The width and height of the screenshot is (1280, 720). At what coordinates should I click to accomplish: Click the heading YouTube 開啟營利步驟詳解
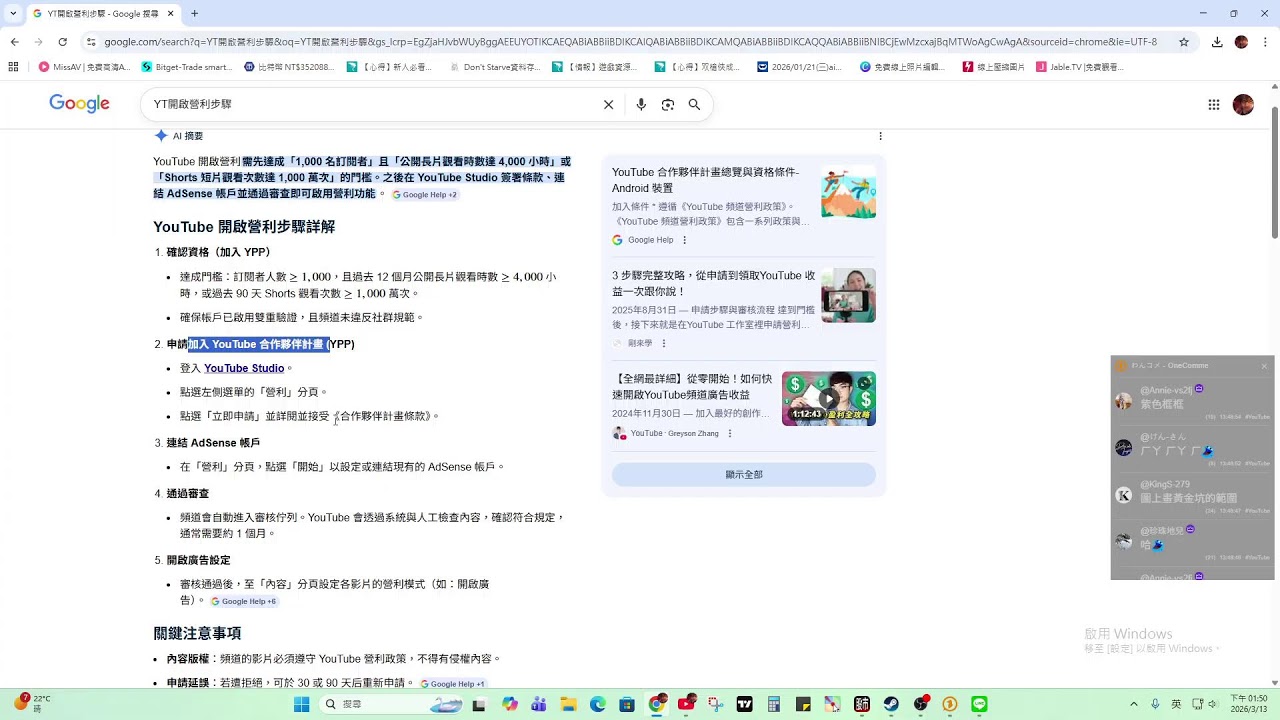(244, 227)
